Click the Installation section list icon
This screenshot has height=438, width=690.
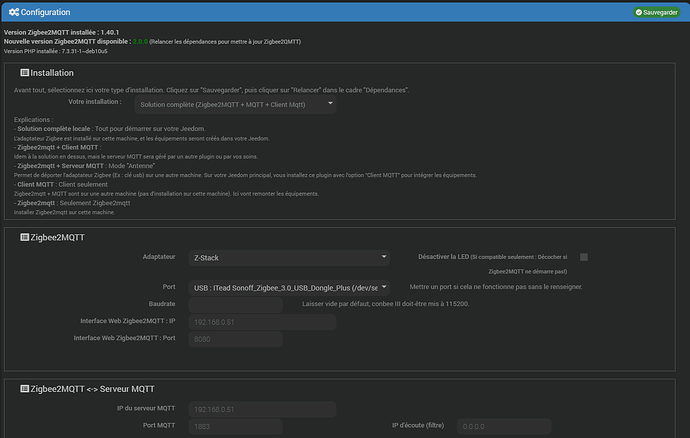tap(25, 73)
